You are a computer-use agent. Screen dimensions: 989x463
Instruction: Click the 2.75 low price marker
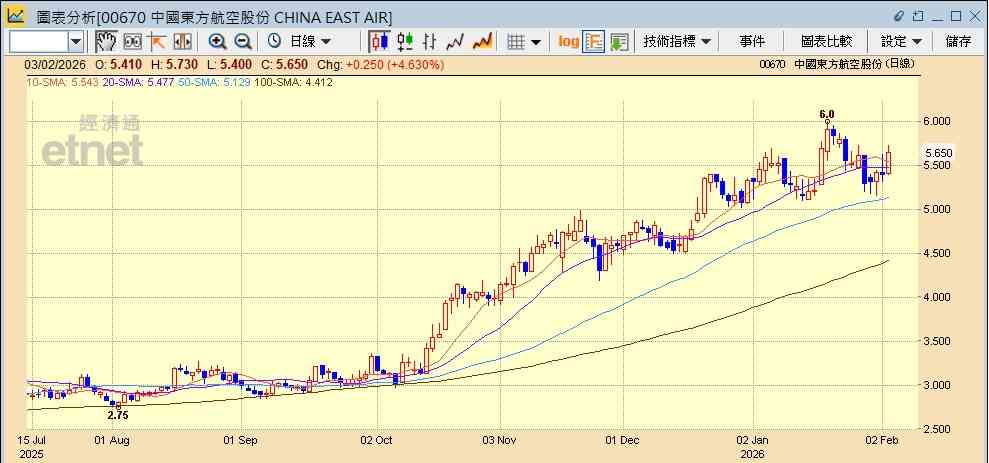click(x=118, y=415)
